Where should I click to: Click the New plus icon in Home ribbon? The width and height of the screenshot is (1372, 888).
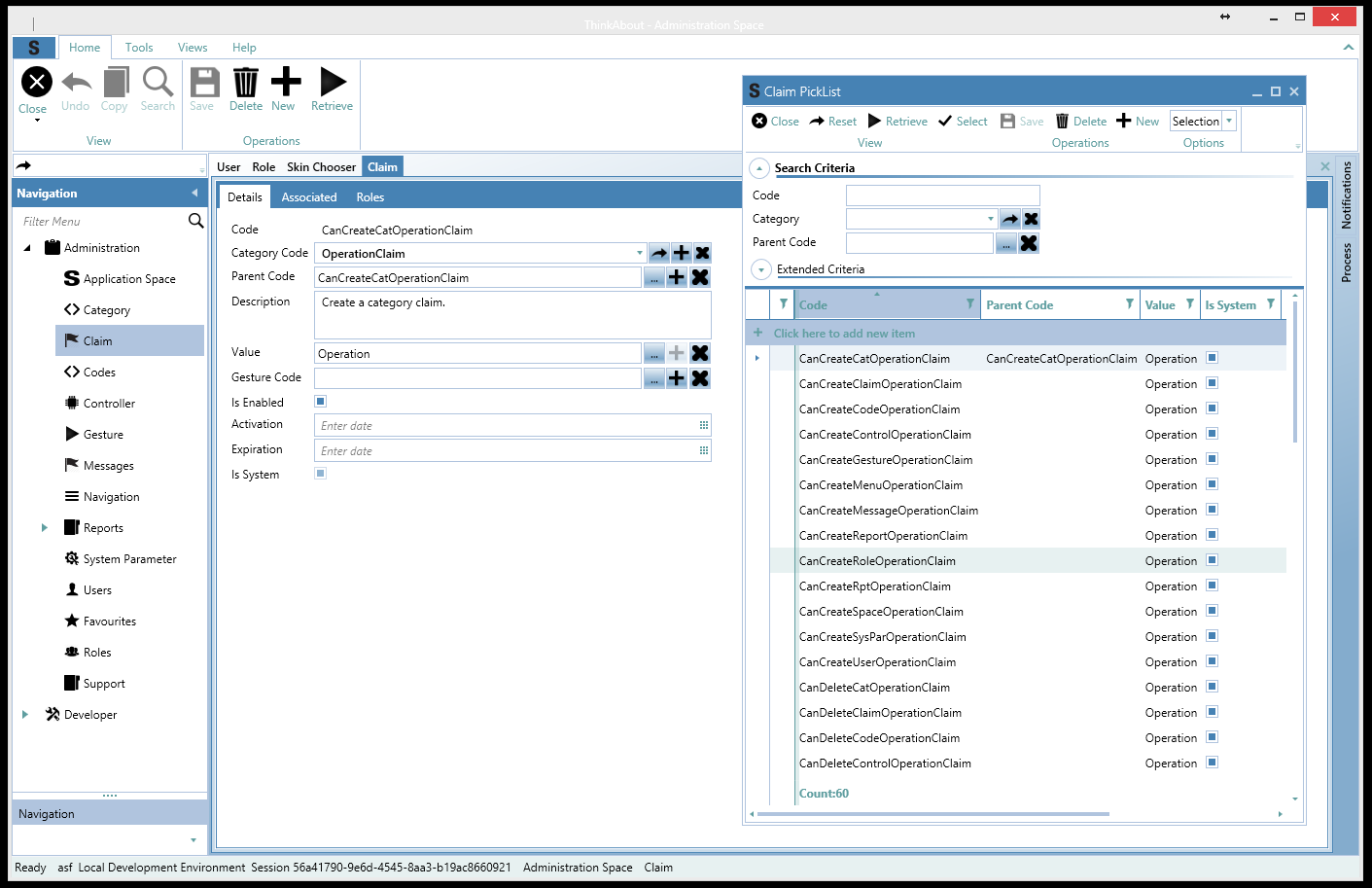(x=285, y=84)
